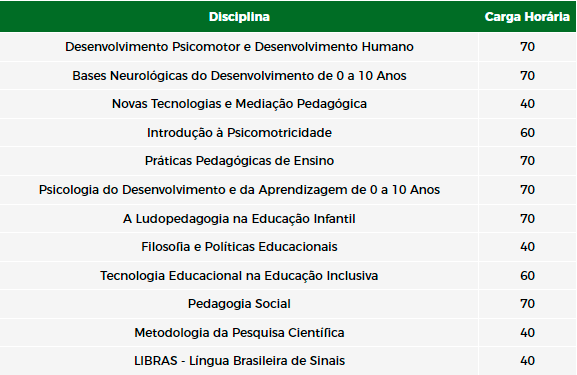The height and width of the screenshot is (375, 577).
Task: Click the Carga Horária column header
Action: 527,17
